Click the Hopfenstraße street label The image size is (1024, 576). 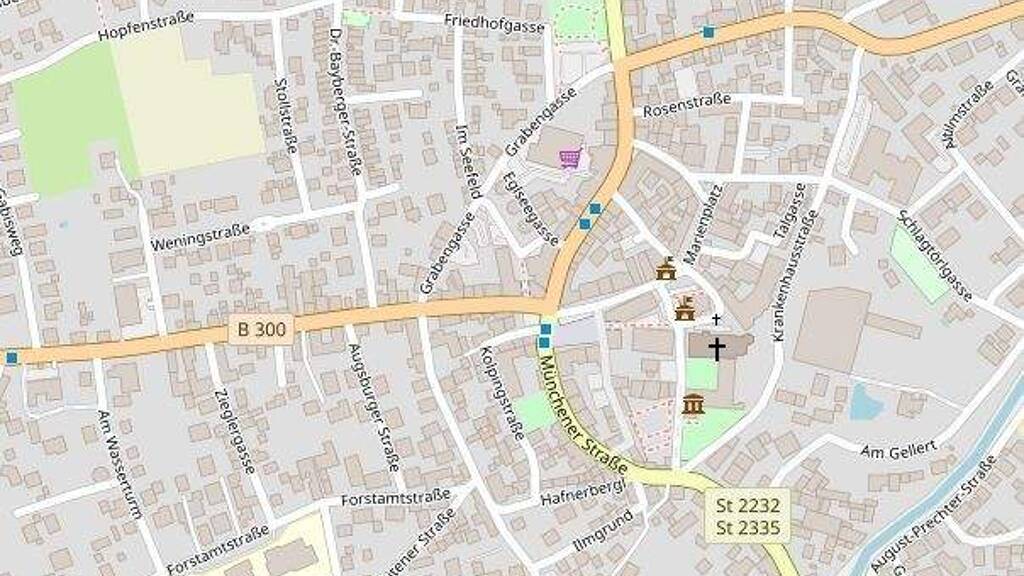click(x=146, y=25)
